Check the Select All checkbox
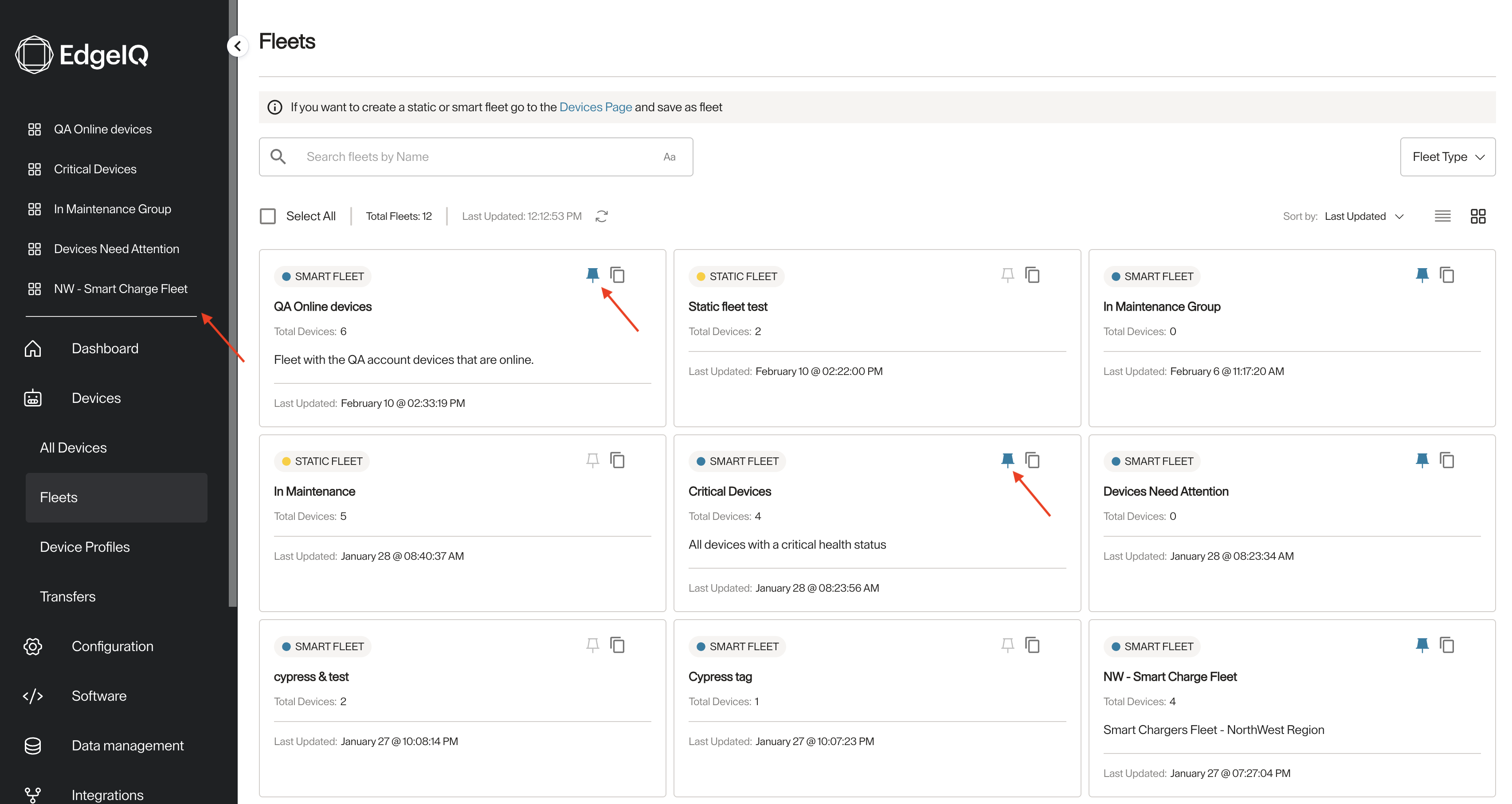1512x804 pixels. point(268,216)
